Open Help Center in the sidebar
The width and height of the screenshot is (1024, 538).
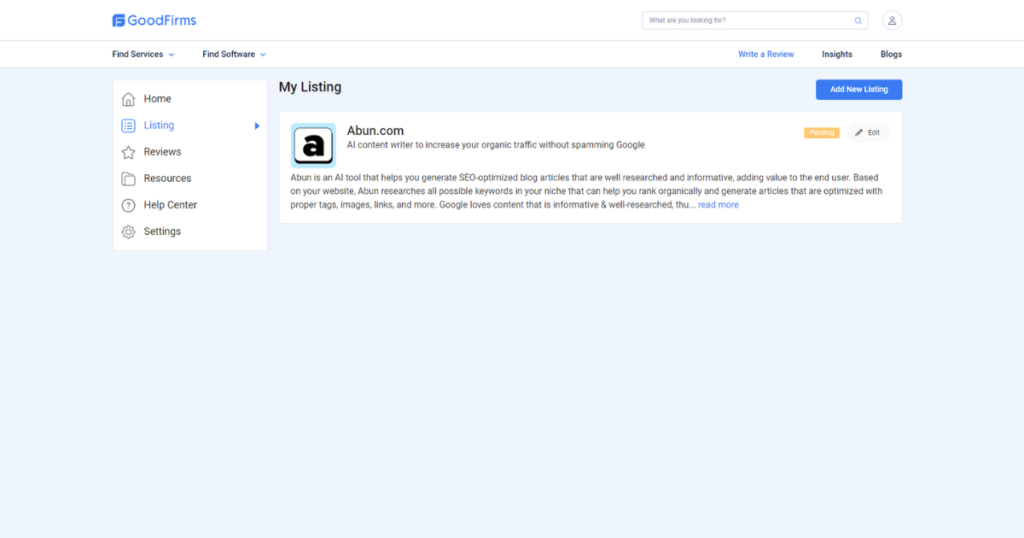pos(170,204)
